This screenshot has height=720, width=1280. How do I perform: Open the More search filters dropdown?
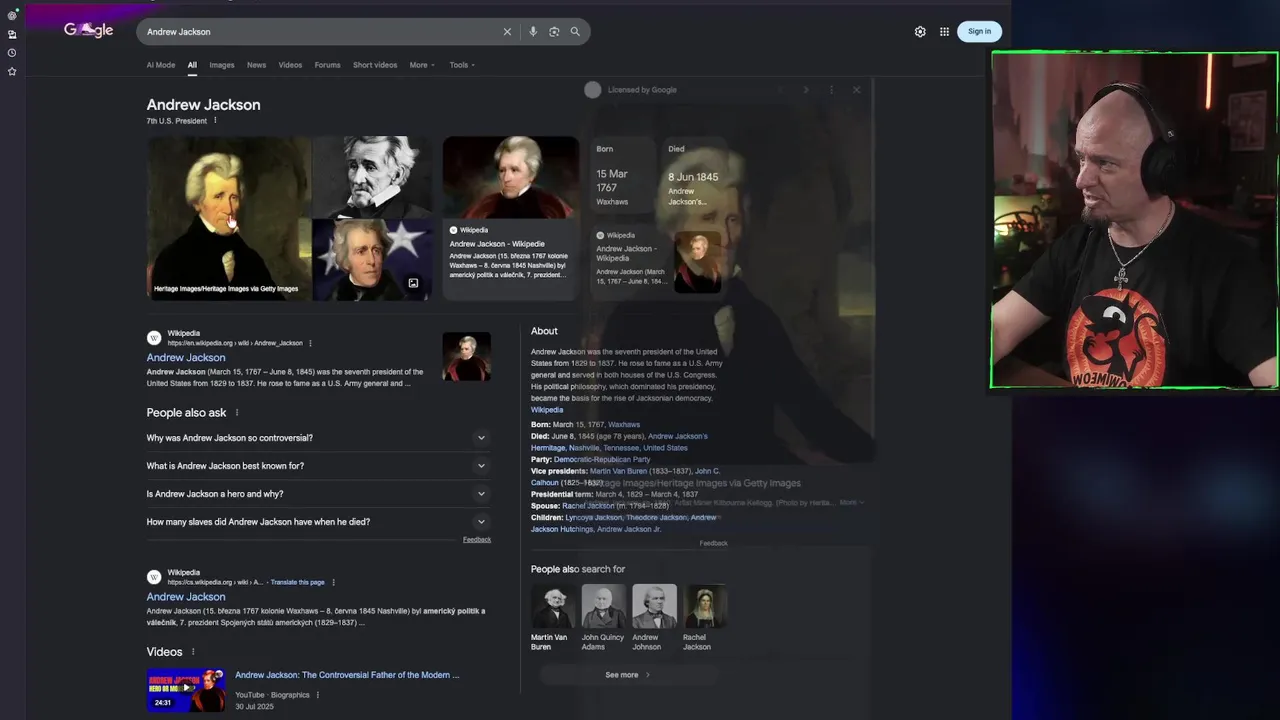[422, 65]
